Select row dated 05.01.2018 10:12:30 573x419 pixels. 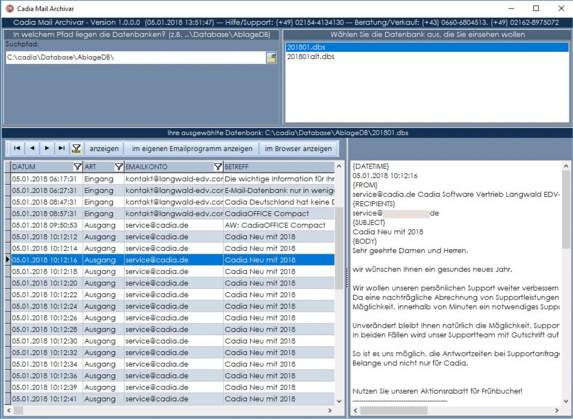[172, 341]
